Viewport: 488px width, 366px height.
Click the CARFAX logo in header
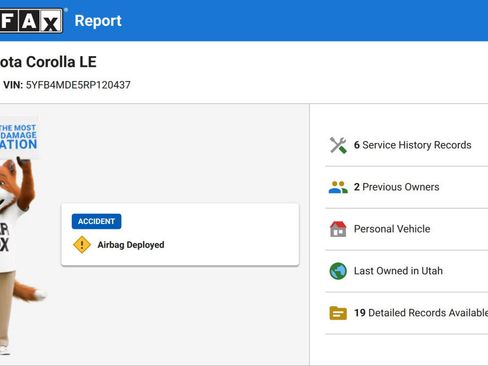(x=31, y=21)
